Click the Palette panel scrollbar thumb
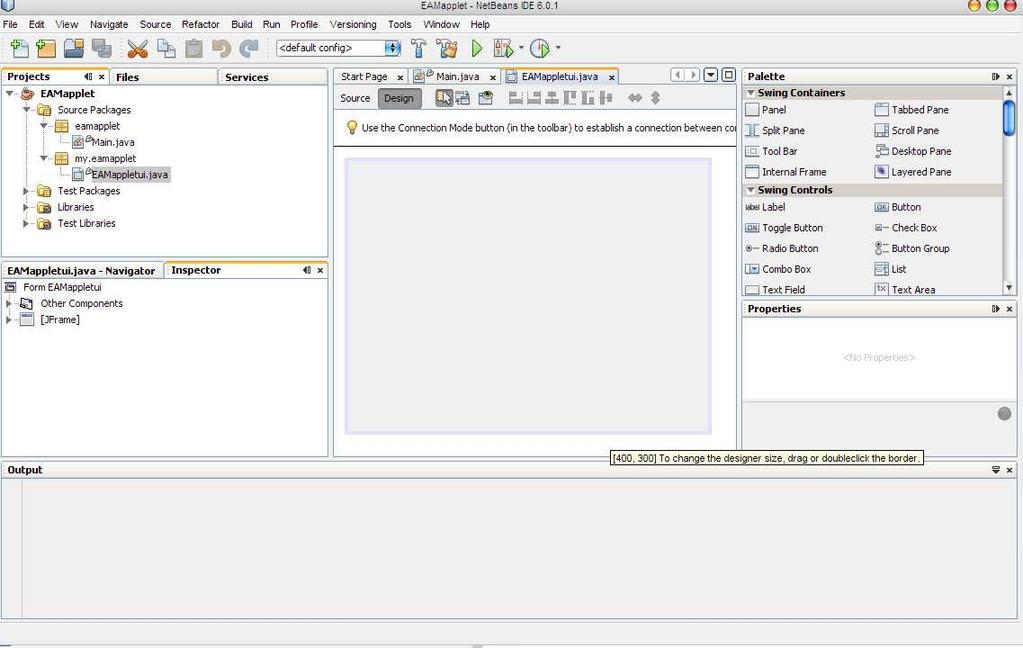This screenshot has width=1023, height=648. (x=1009, y=116)
